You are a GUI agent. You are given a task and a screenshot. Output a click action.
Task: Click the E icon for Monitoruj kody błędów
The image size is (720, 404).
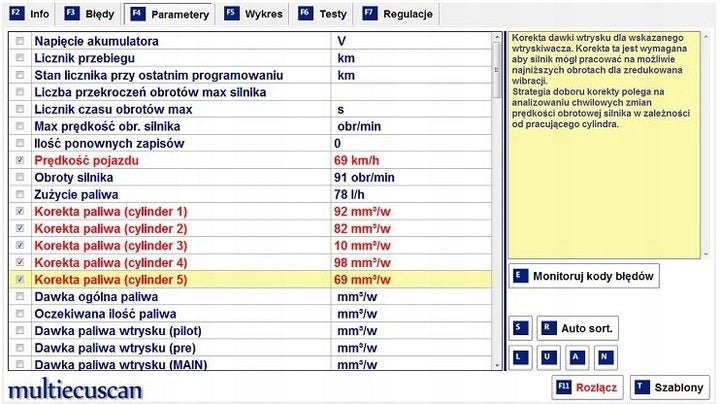coord(520,276)
